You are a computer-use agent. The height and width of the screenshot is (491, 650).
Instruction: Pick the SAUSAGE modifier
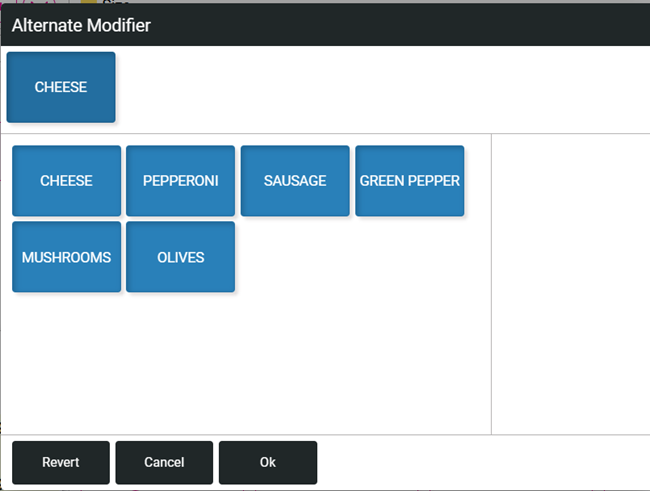[295, 181]
